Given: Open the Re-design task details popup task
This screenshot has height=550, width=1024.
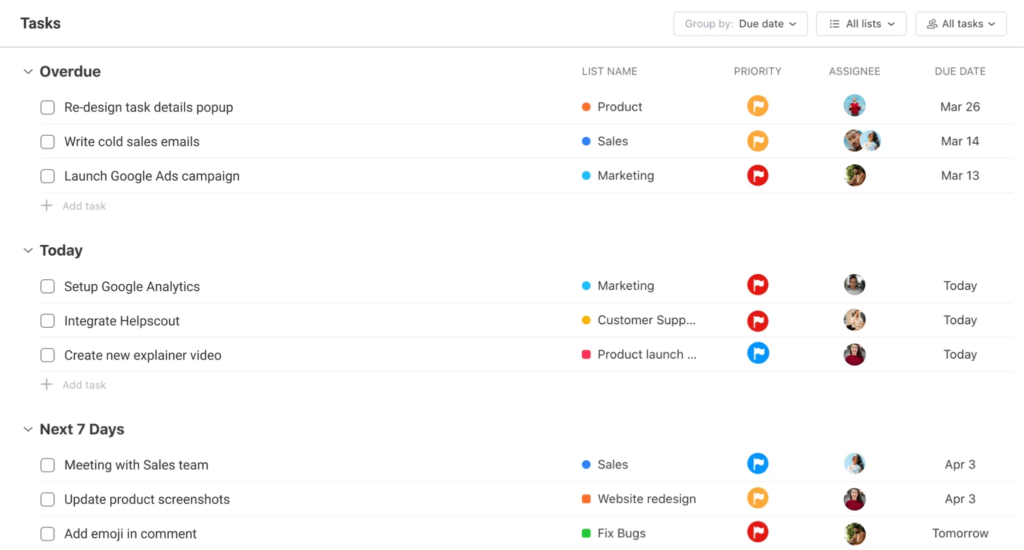Looking at the screenshot, I should click(x=148, y=107).
